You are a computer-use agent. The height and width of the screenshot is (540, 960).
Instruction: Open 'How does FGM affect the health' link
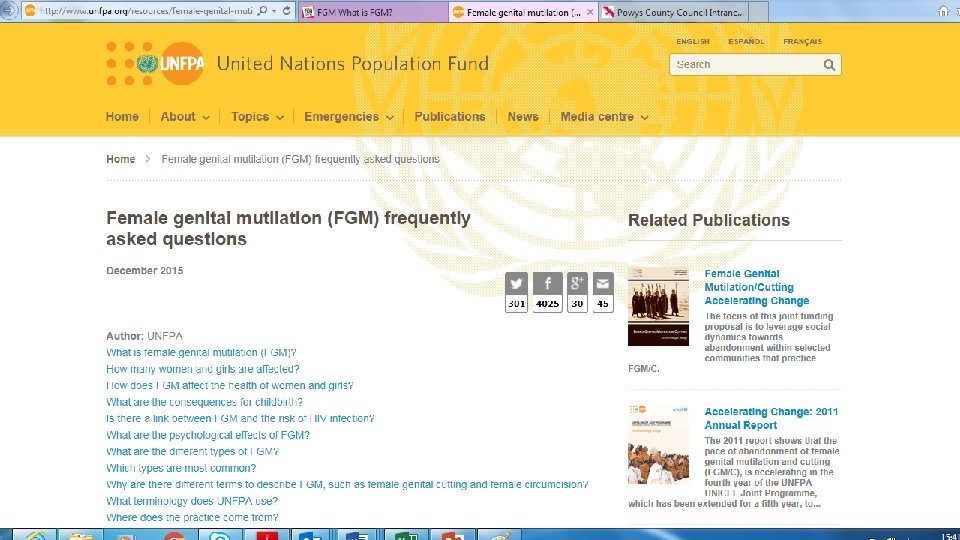point(230,386)
